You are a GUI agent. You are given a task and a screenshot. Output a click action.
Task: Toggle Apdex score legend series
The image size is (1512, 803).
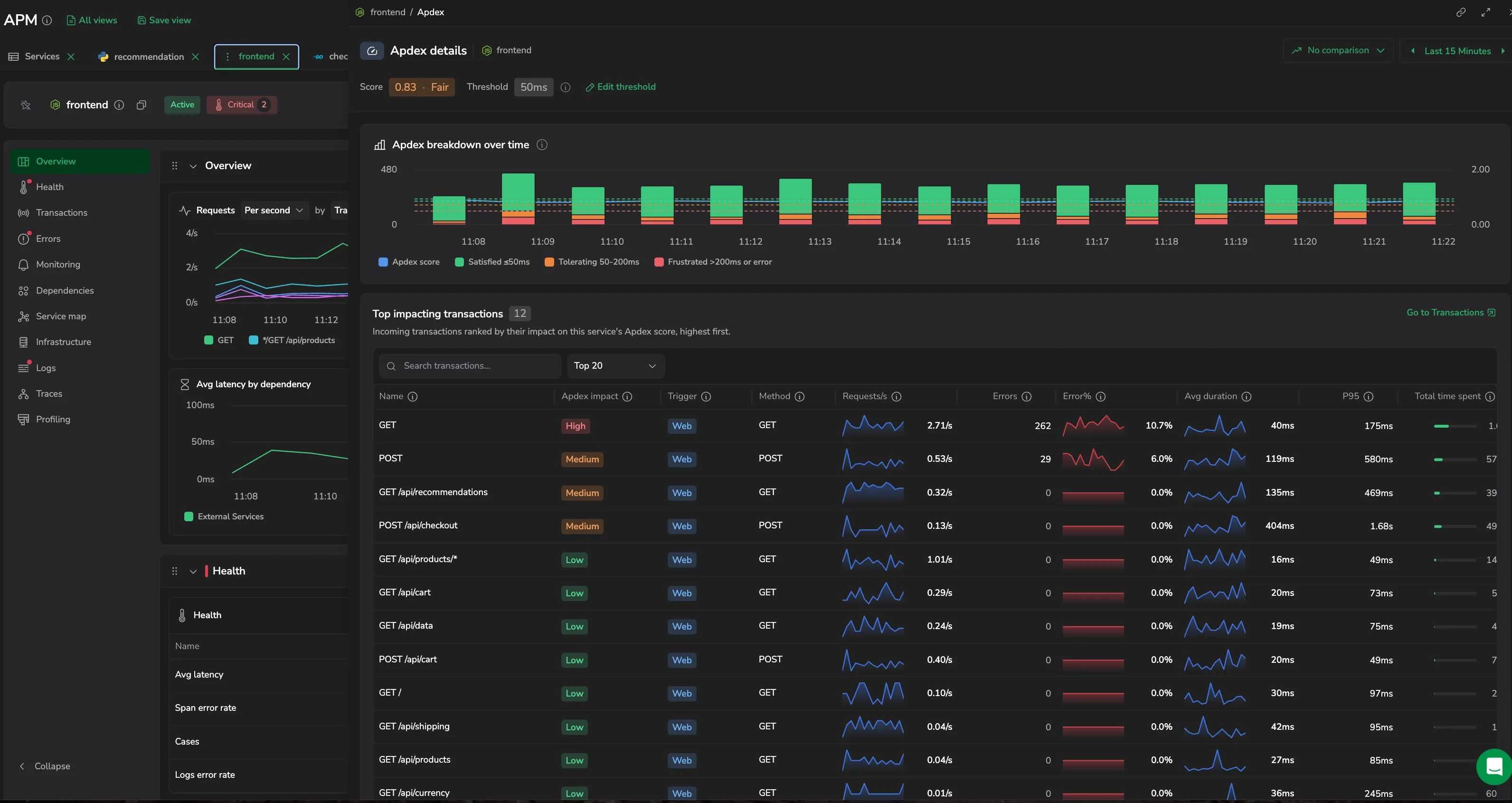[409, 262]
